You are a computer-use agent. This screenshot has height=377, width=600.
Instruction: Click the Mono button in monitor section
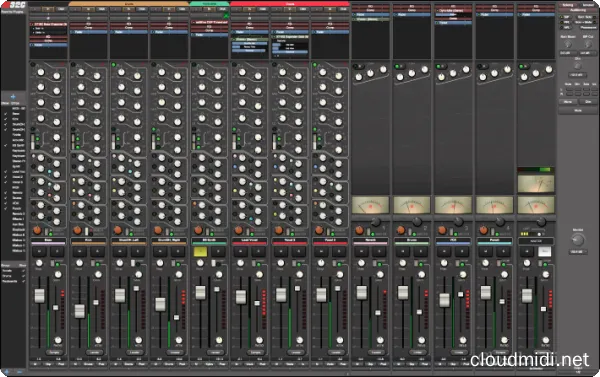click(568, 102)
